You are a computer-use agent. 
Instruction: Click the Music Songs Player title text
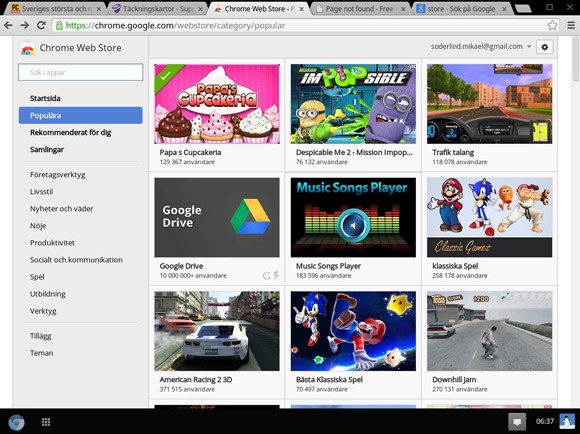[x=328, y=266]
